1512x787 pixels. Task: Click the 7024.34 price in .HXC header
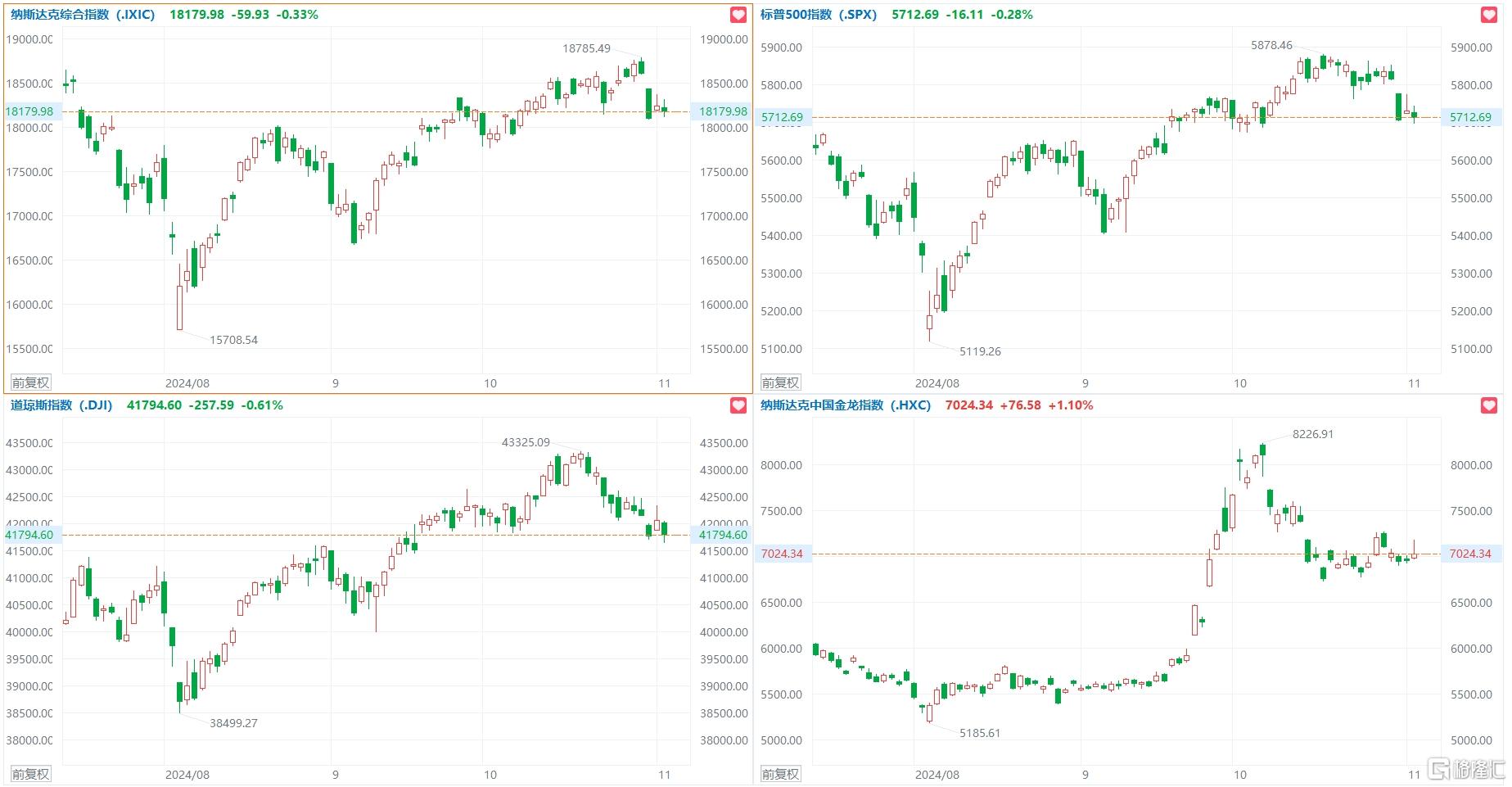969,405
